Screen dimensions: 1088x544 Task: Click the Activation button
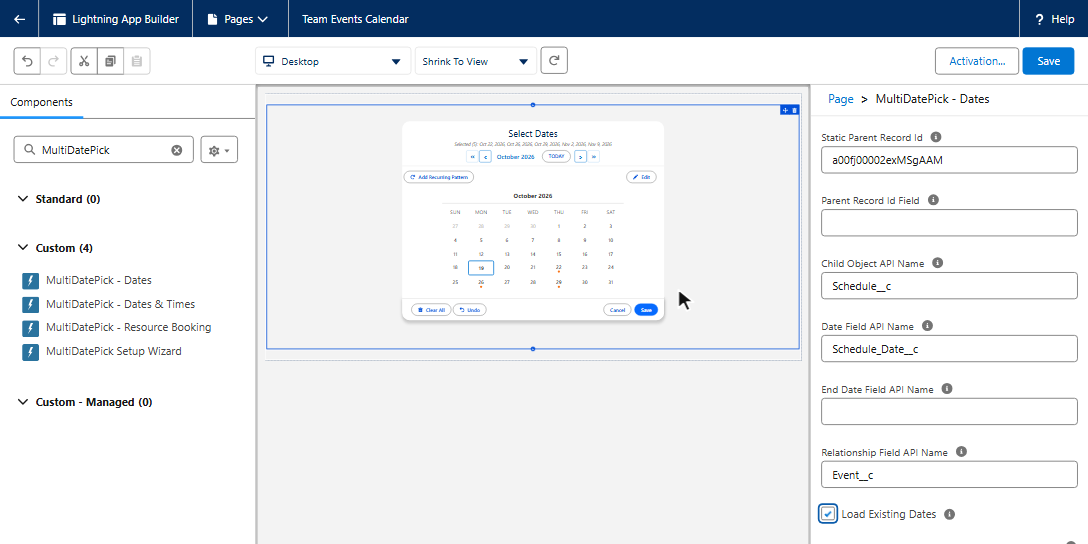click(x=977, y=61)
